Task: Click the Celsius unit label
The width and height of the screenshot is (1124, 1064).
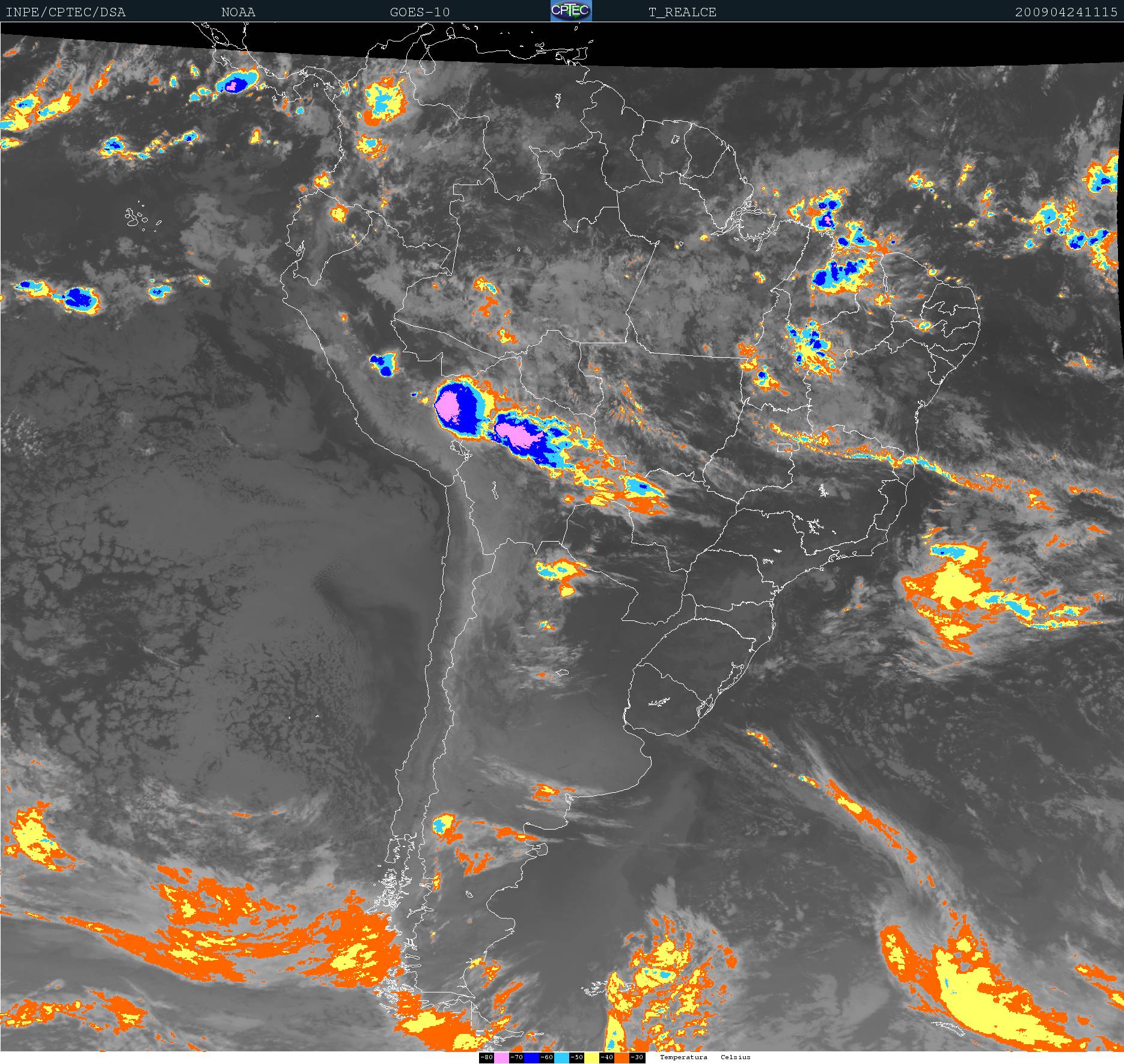Action: [x=736, y=1057]
